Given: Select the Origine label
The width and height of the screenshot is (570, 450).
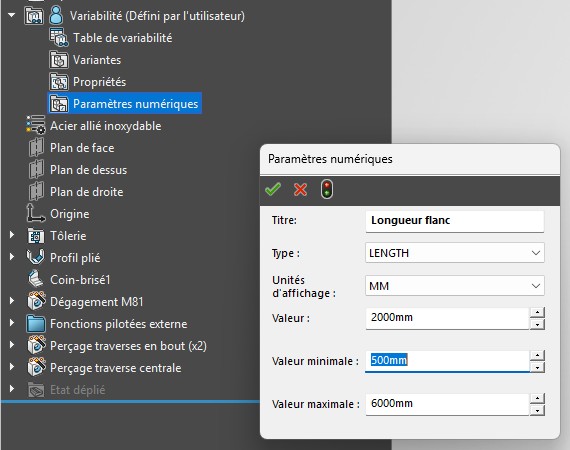Looking at the screenshot, I should pyautogui.click(x=70, y=214).
